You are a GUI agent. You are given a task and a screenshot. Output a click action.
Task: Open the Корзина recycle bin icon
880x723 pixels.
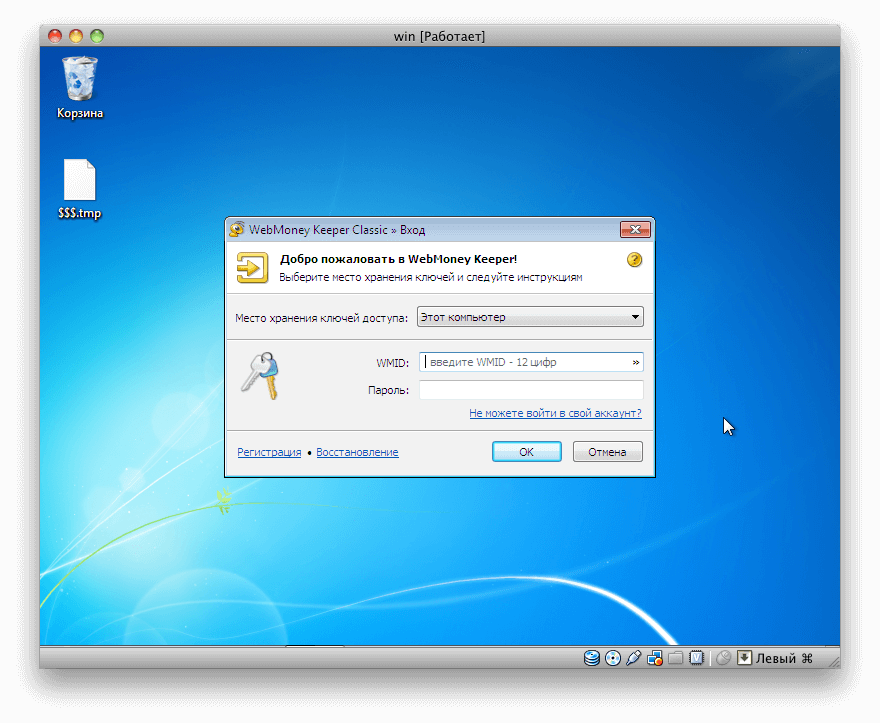point(80,87)
